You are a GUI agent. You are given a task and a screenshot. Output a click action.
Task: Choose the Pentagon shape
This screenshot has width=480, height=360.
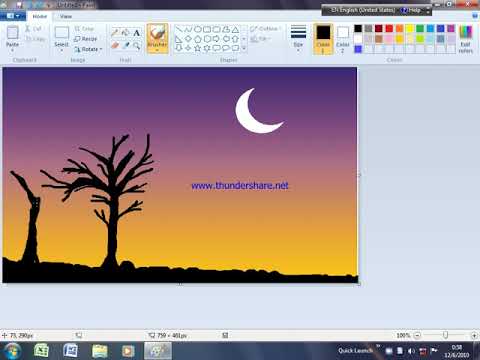[198, 39]
